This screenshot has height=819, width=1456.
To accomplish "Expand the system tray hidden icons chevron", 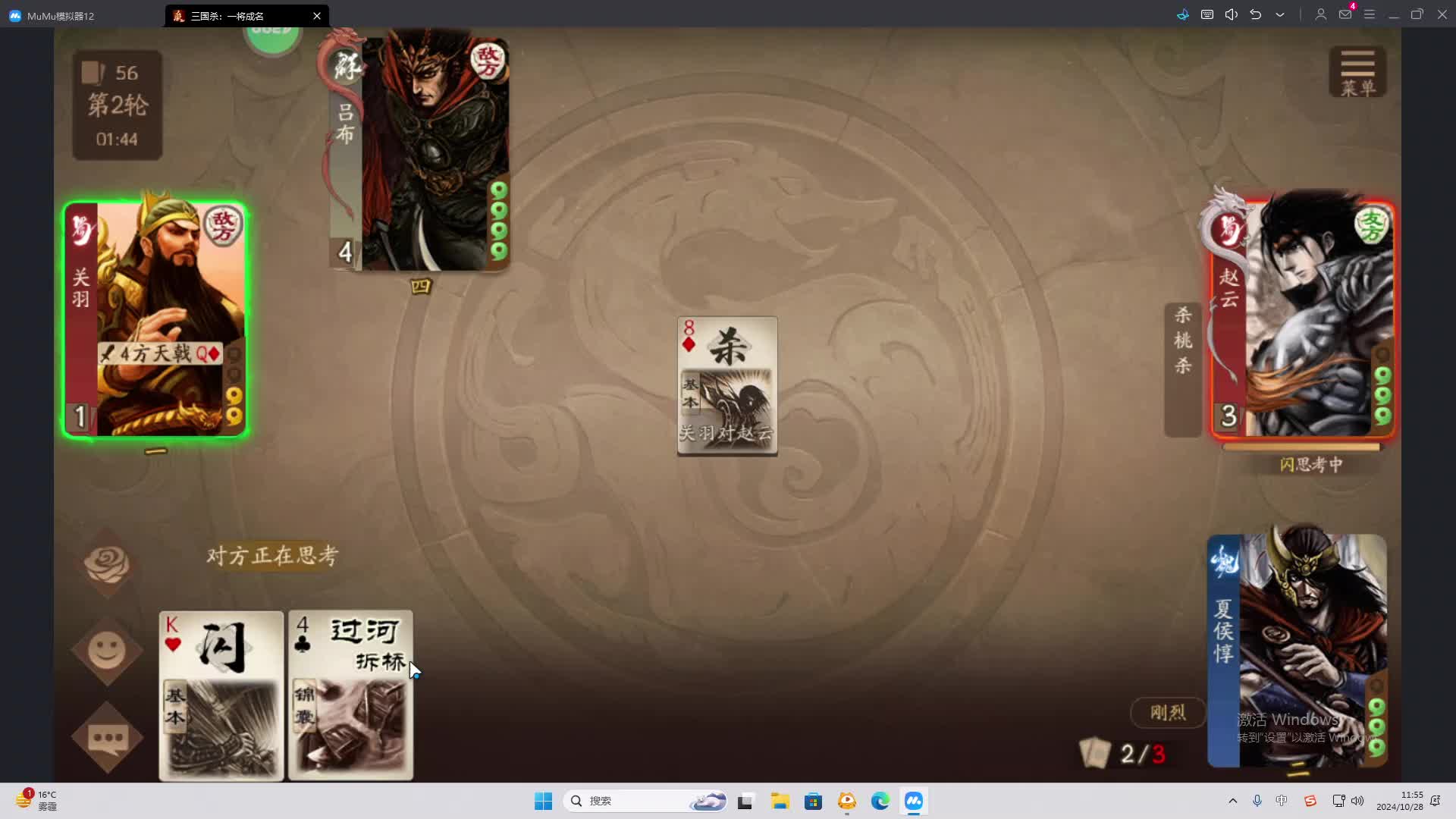I will pyautogui.click(x=1232, y=801).
